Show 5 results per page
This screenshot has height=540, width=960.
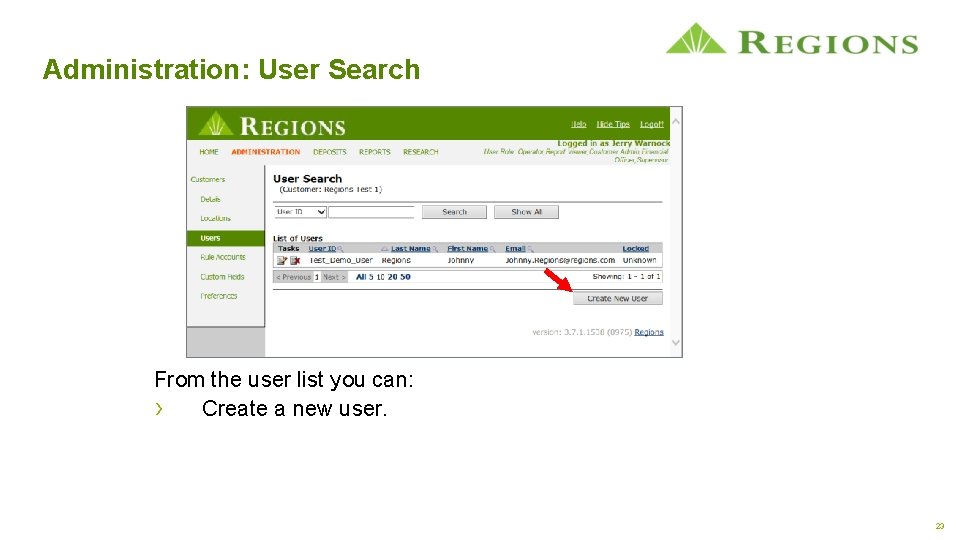point(371,277)
